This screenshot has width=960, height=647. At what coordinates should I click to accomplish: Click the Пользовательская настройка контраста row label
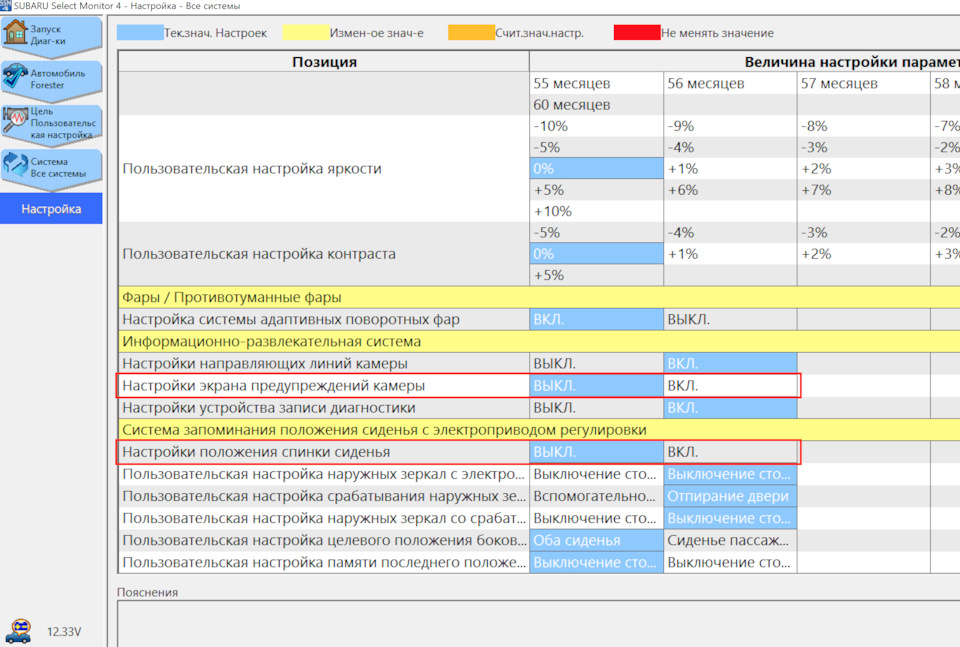pos(259,253)
